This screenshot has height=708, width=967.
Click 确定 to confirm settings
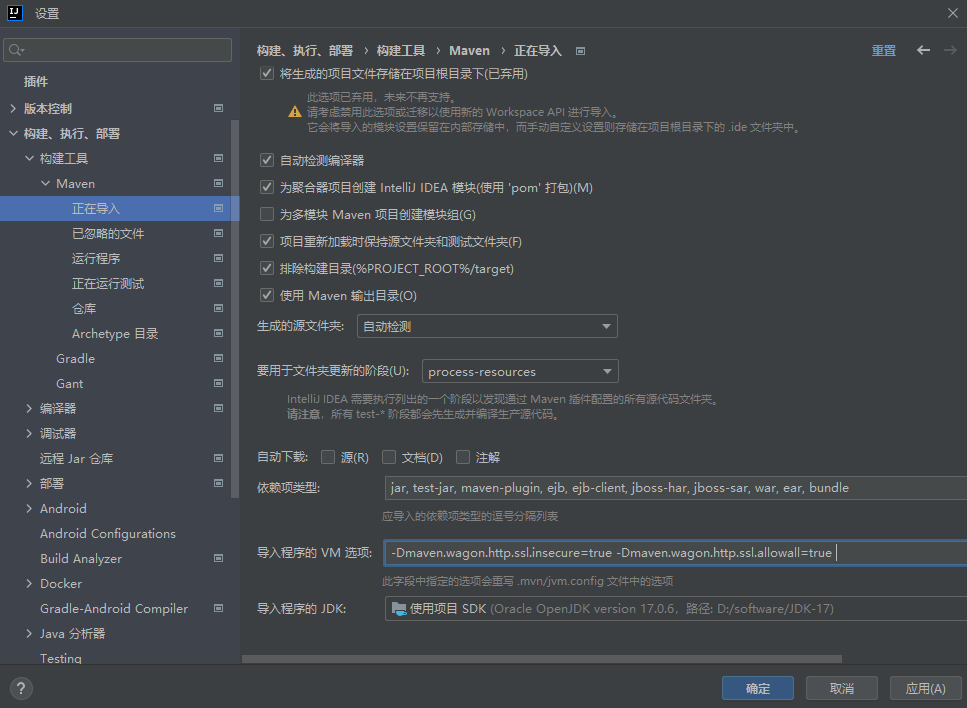click(x=757, y=688)
